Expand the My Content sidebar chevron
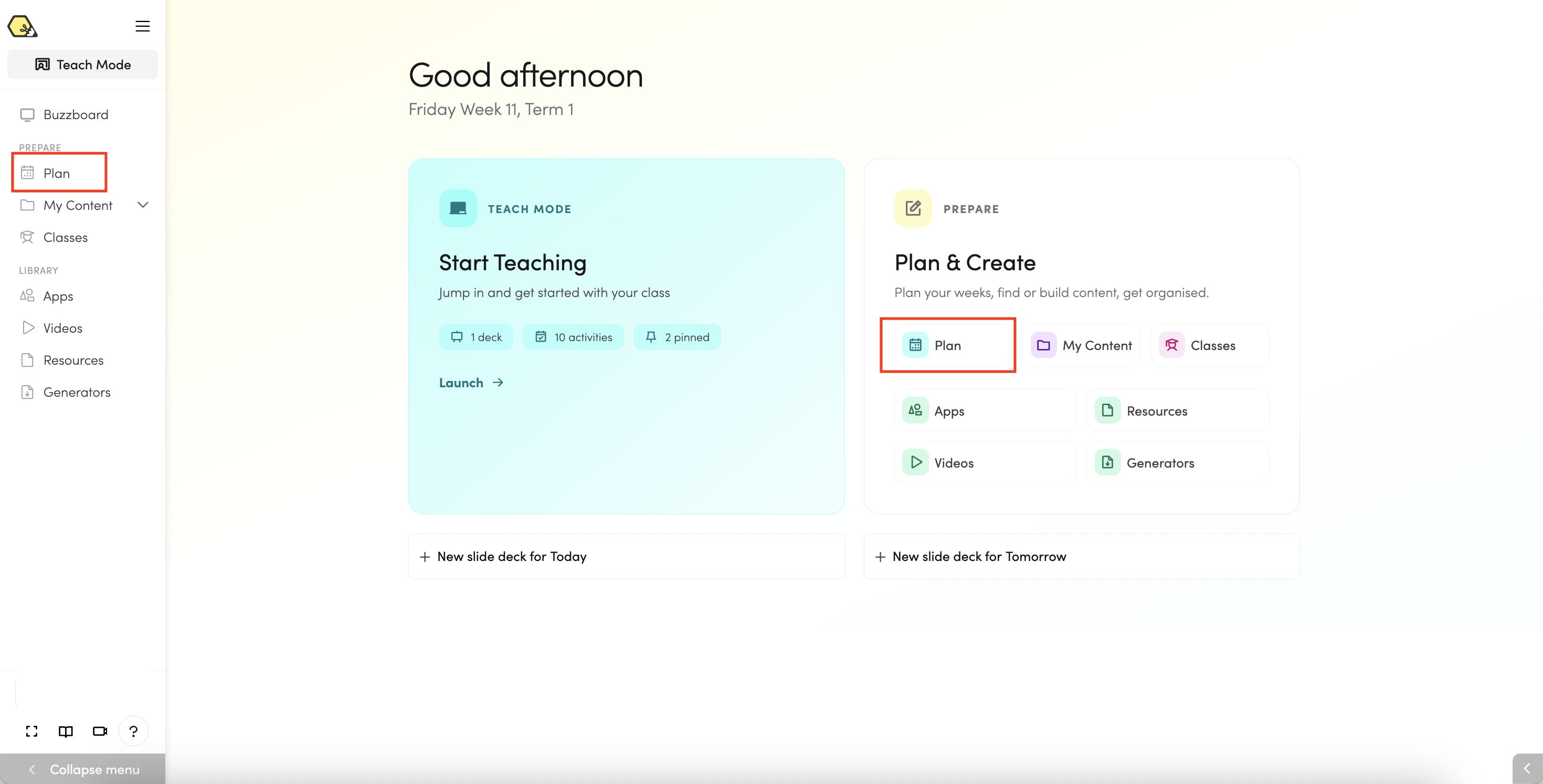 143,205
